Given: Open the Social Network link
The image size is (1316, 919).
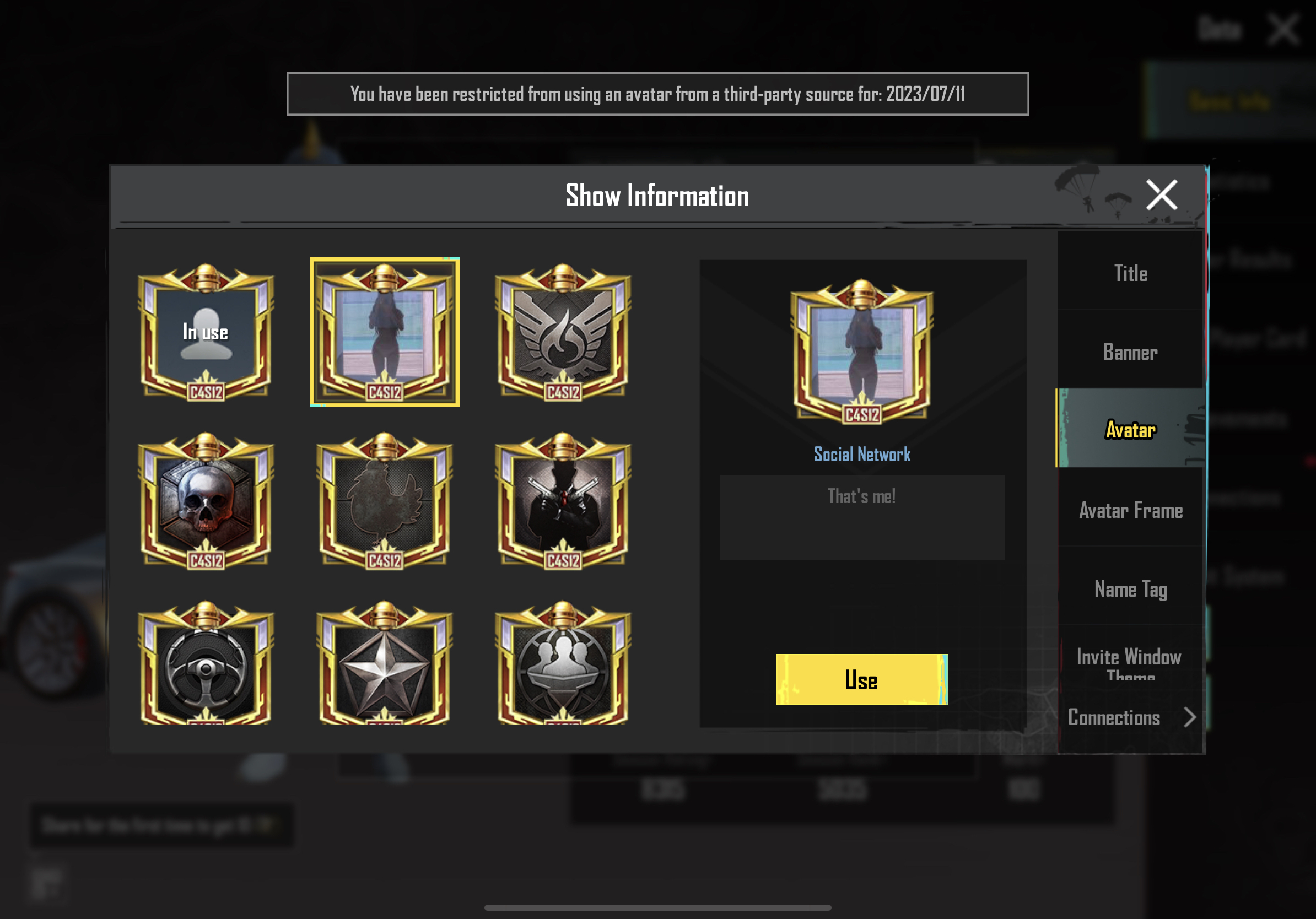Looking at the screenshot, I should point(861,455).
